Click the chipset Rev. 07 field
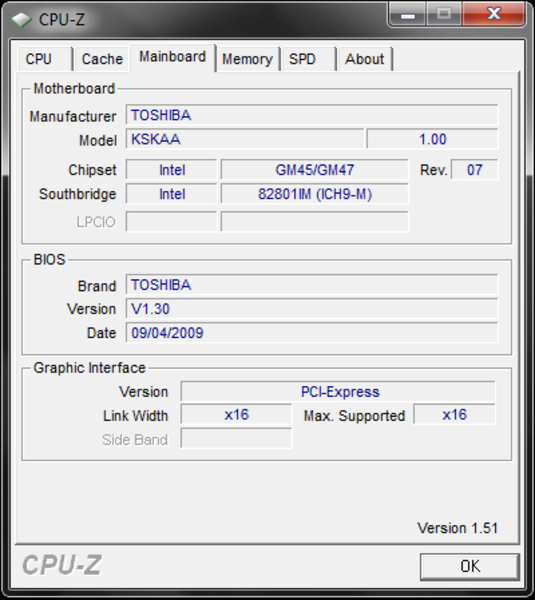Image resolution: width=535 pixels, height=600 pixels. coord(475,170)
